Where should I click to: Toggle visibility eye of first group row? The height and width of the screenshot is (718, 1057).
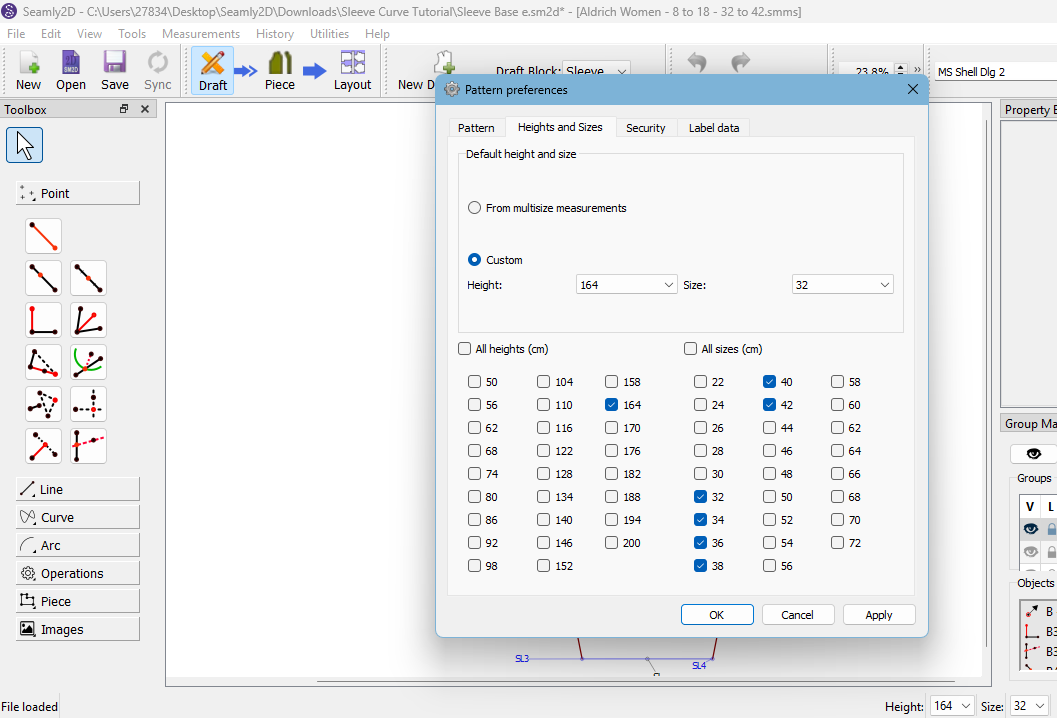click(x=1030, y=529)
